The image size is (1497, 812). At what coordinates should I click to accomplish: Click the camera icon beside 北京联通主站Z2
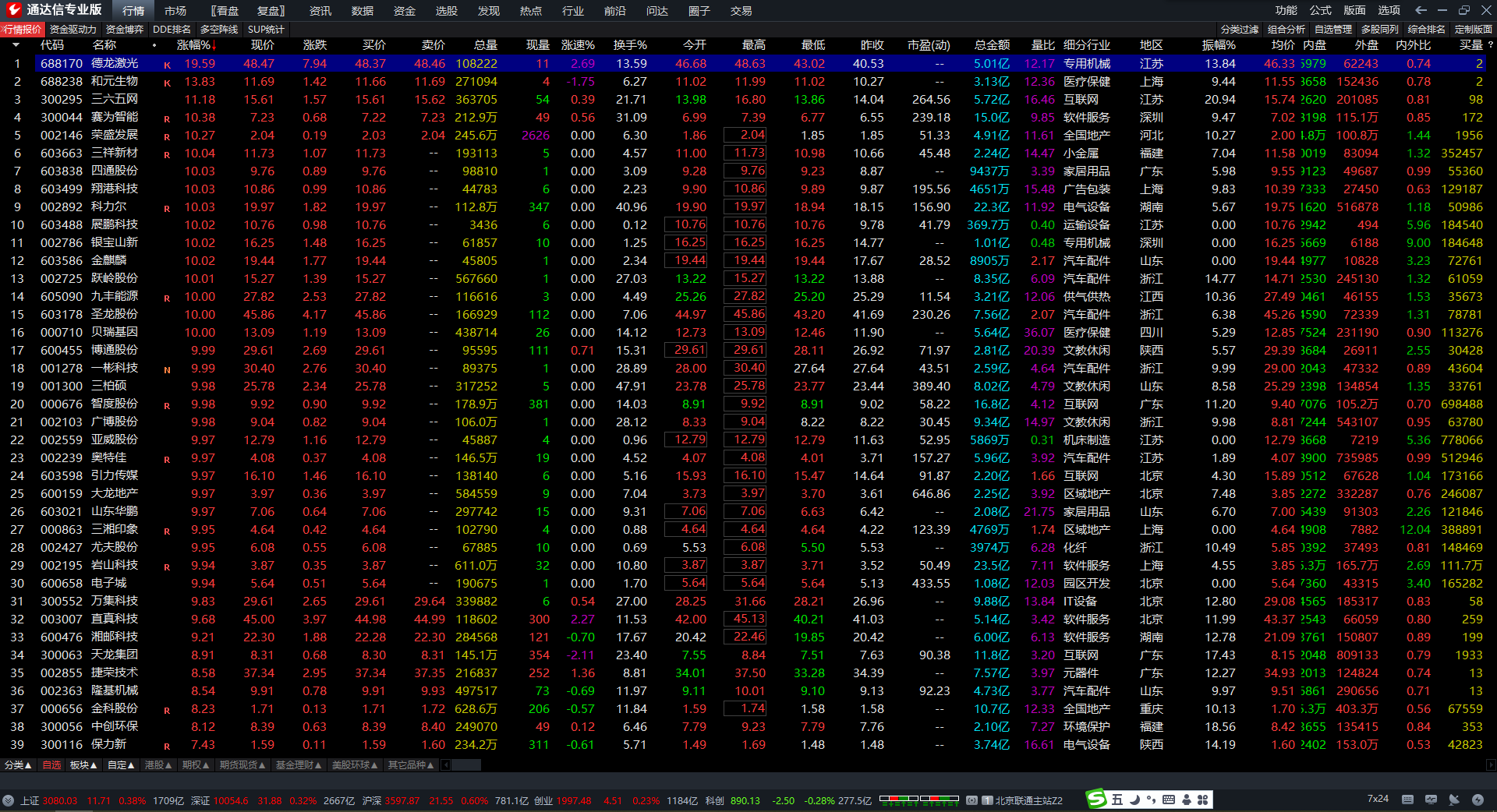coord(971,800)
